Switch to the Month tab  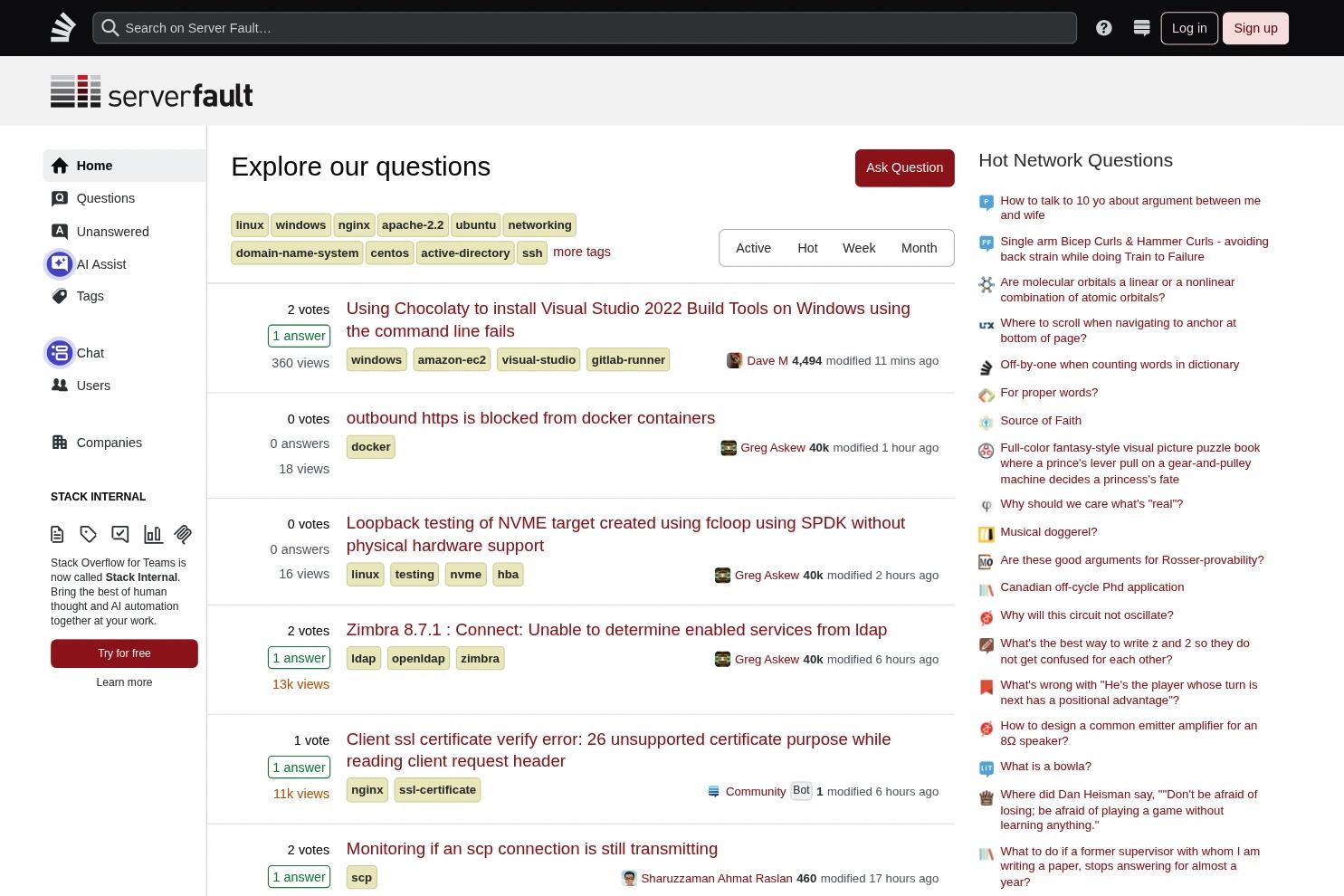(x=919, y=248)
